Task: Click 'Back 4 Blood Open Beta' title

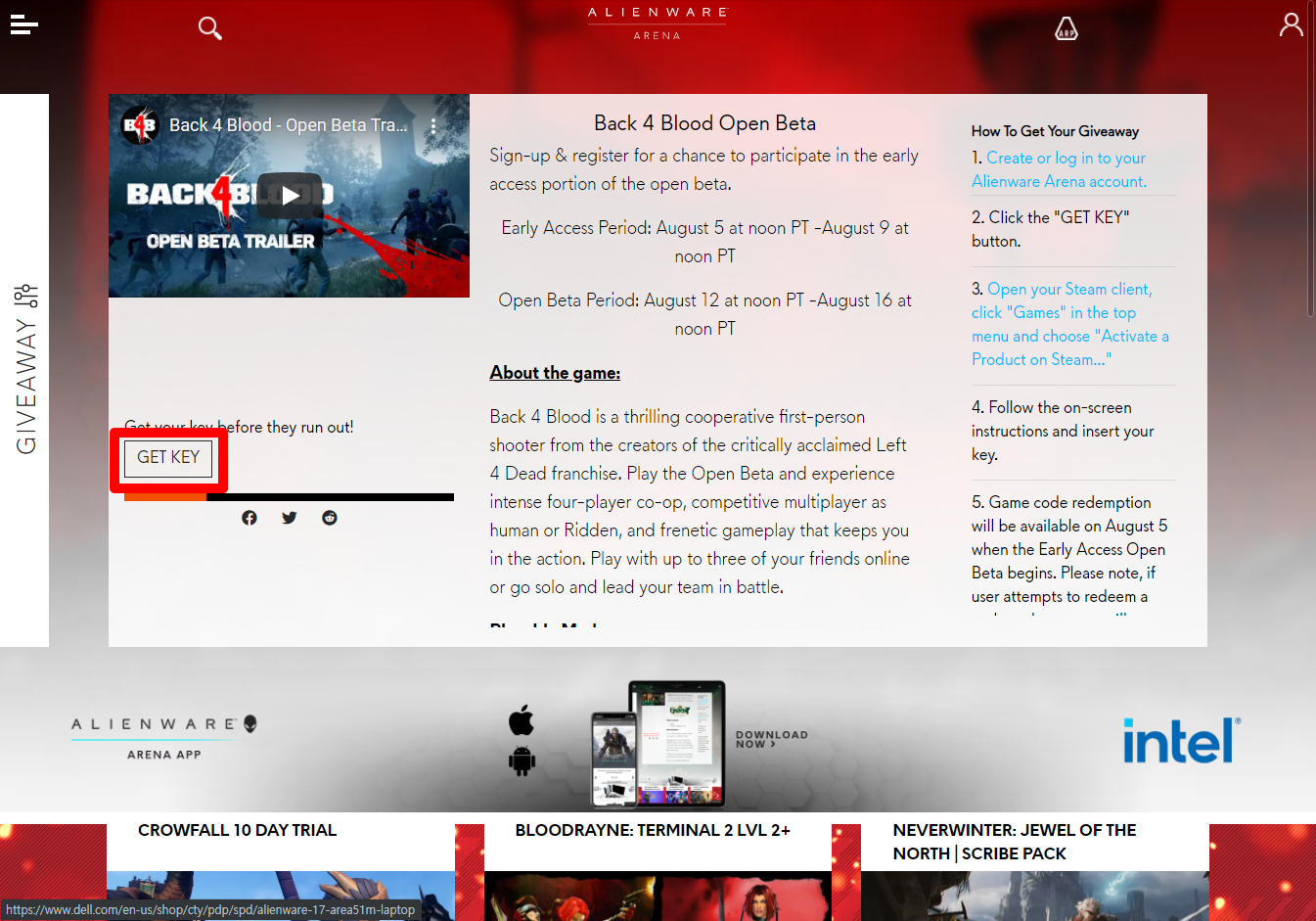Action: (x=704, y=123)
